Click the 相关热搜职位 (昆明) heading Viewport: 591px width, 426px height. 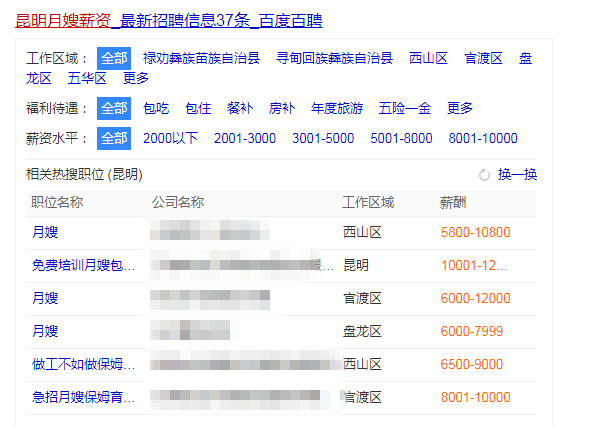pyautogui.click(x=84, y=175)
